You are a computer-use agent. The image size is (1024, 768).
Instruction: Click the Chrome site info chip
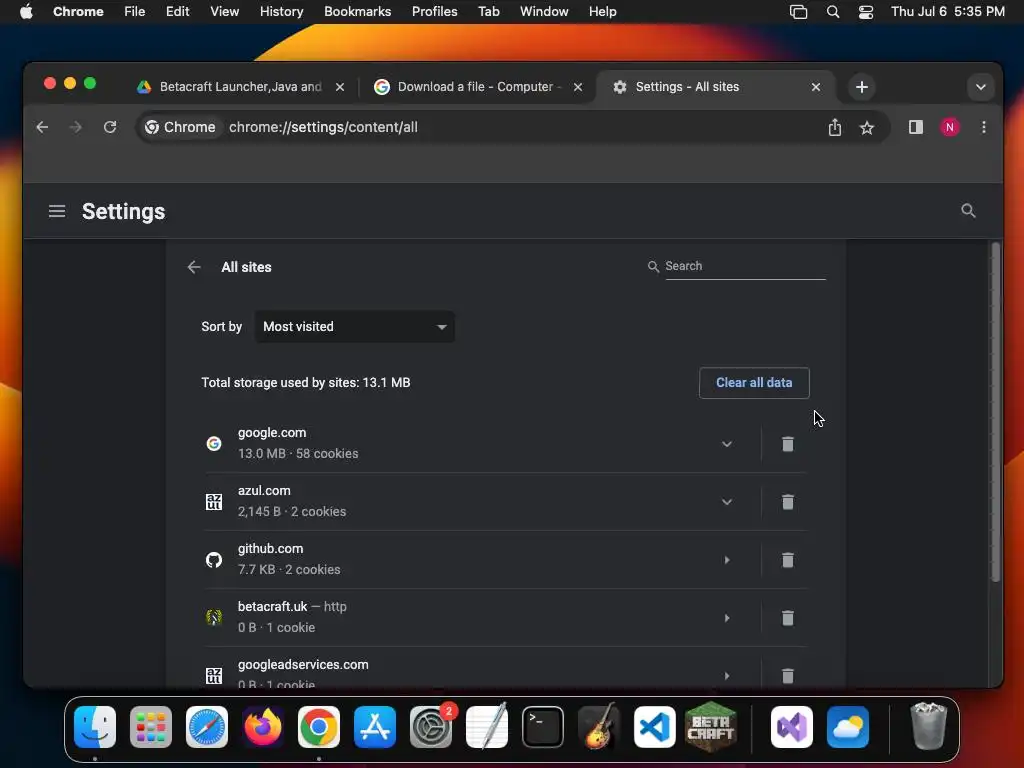(180, 127)
